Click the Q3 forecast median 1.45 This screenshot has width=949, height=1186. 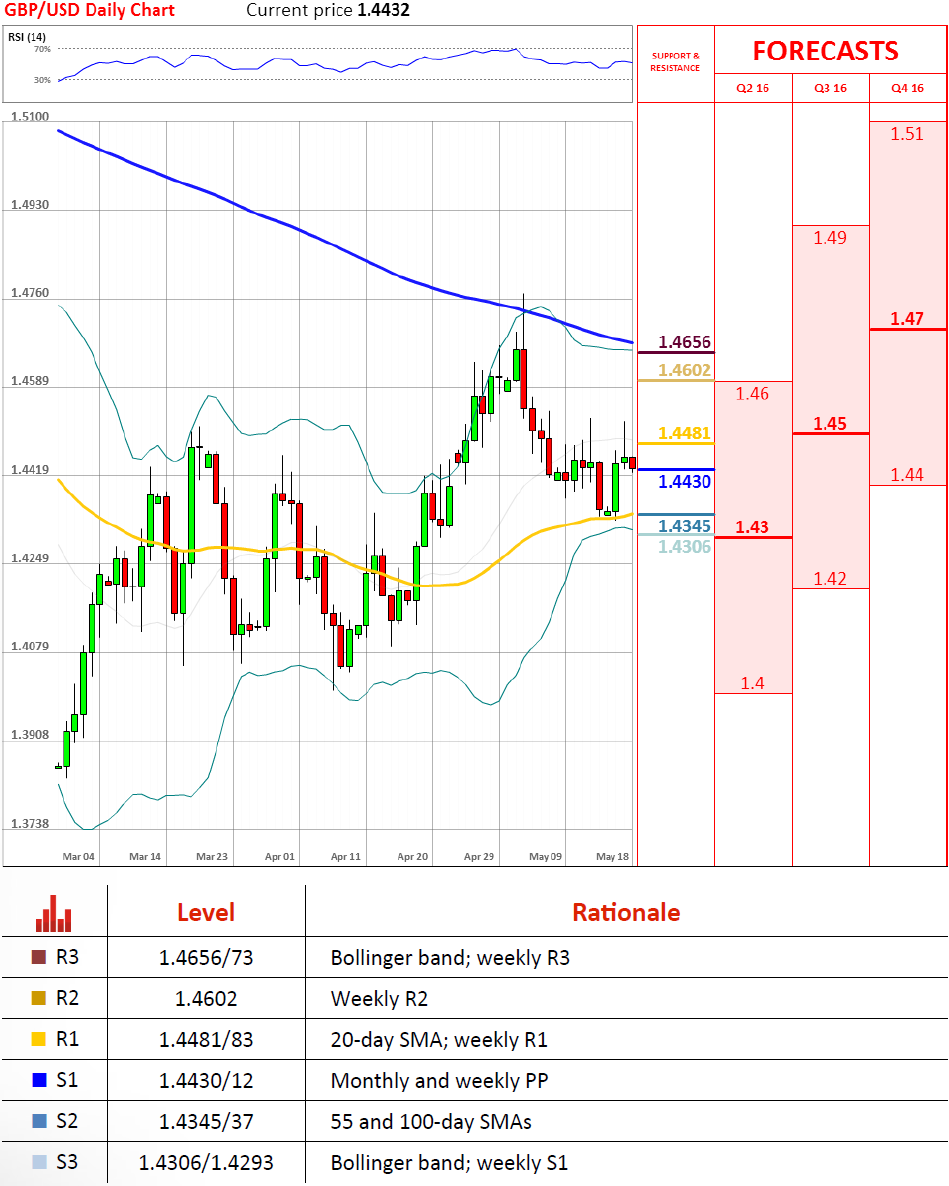pyautogui.click(x=830, y=424)
